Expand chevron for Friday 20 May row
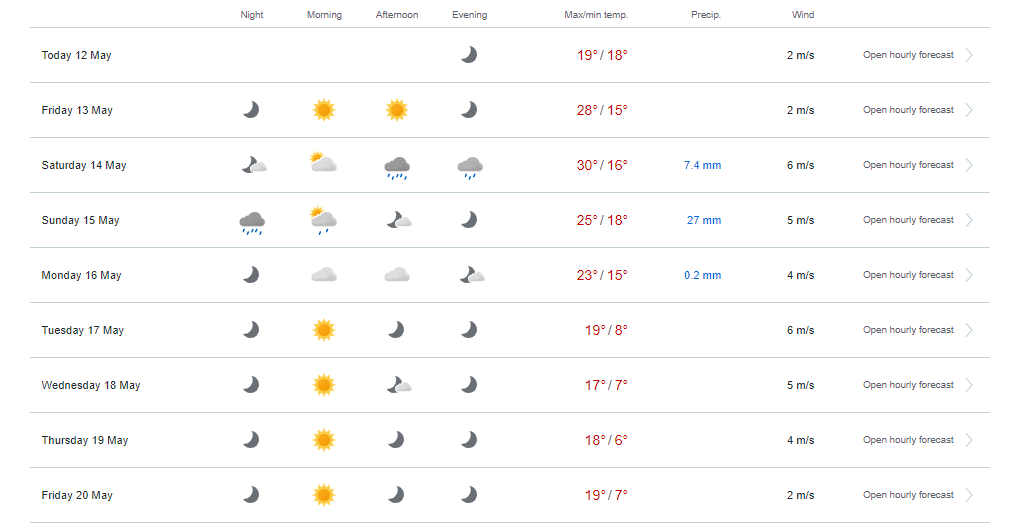Screen dimensions: 1023x531 click(970, 494)
